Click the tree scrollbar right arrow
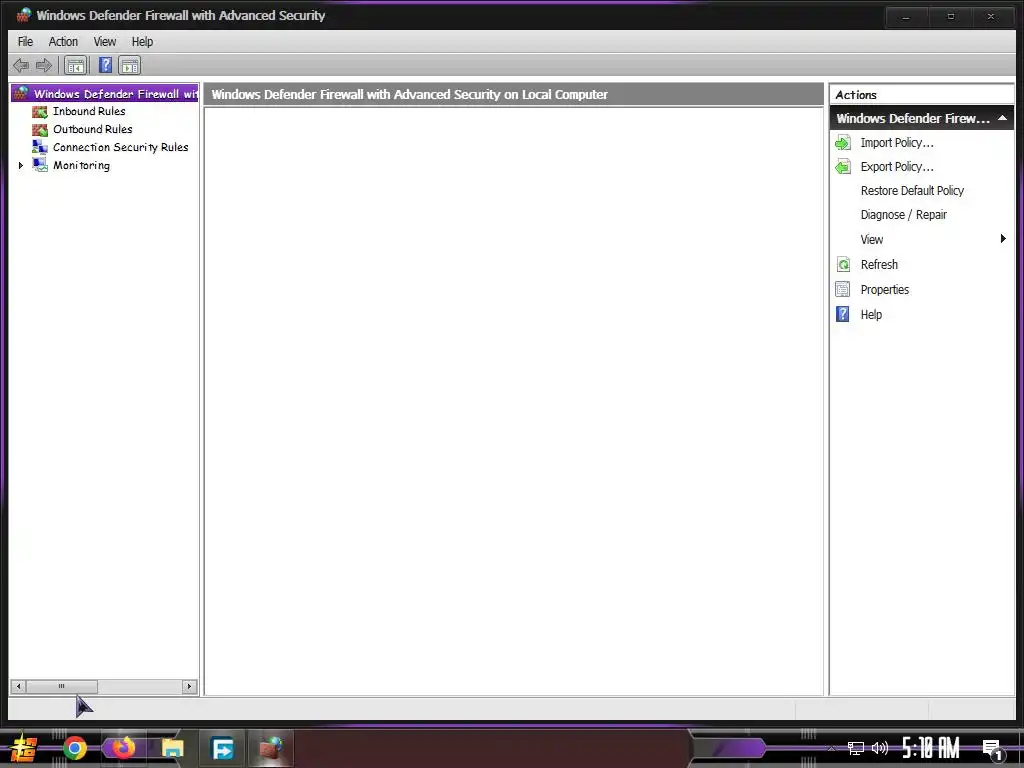This screenshot has height=768, width=1024. point(189,686)
